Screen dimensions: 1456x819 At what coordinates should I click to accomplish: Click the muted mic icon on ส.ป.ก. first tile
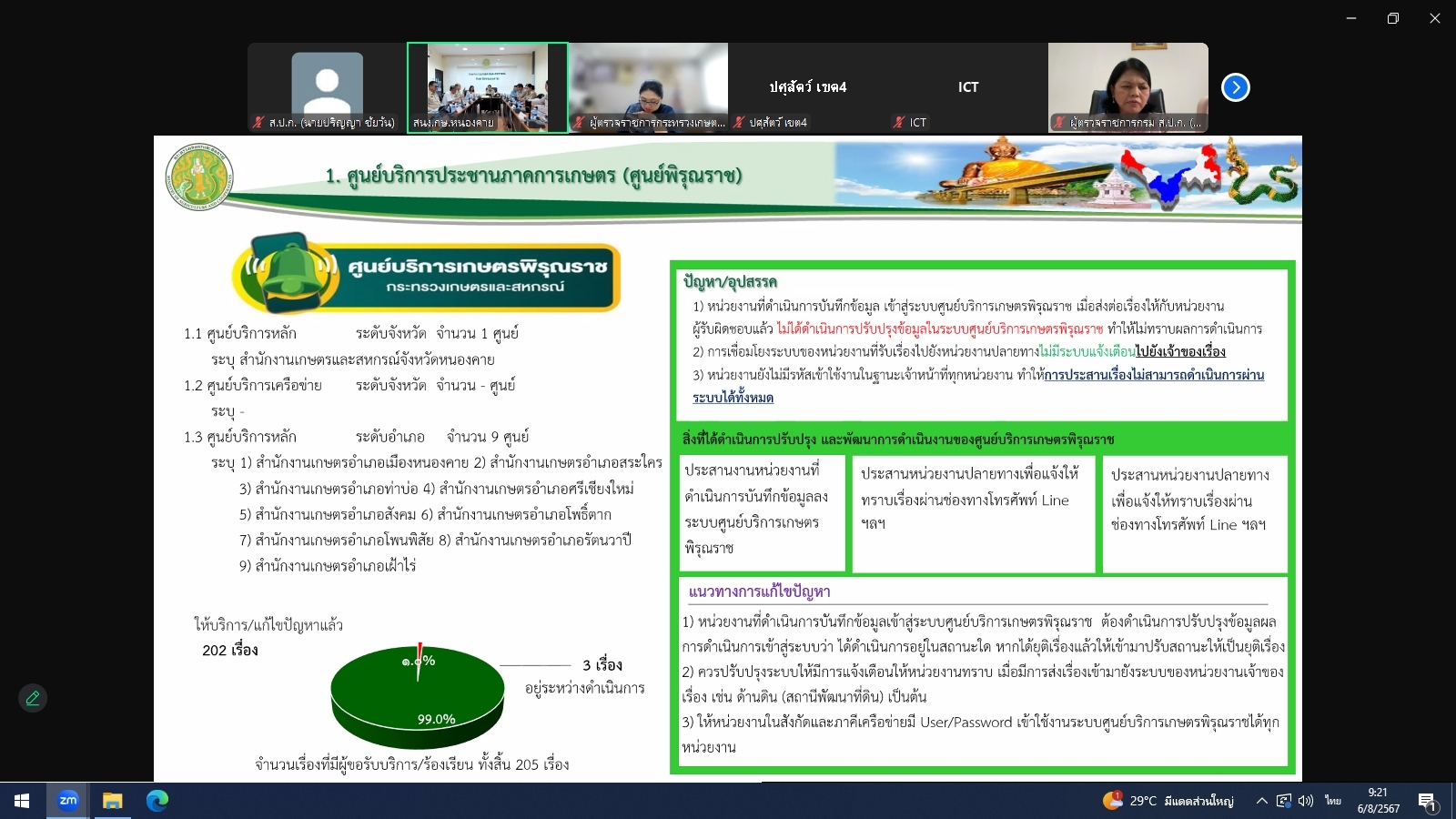[258, 122]
